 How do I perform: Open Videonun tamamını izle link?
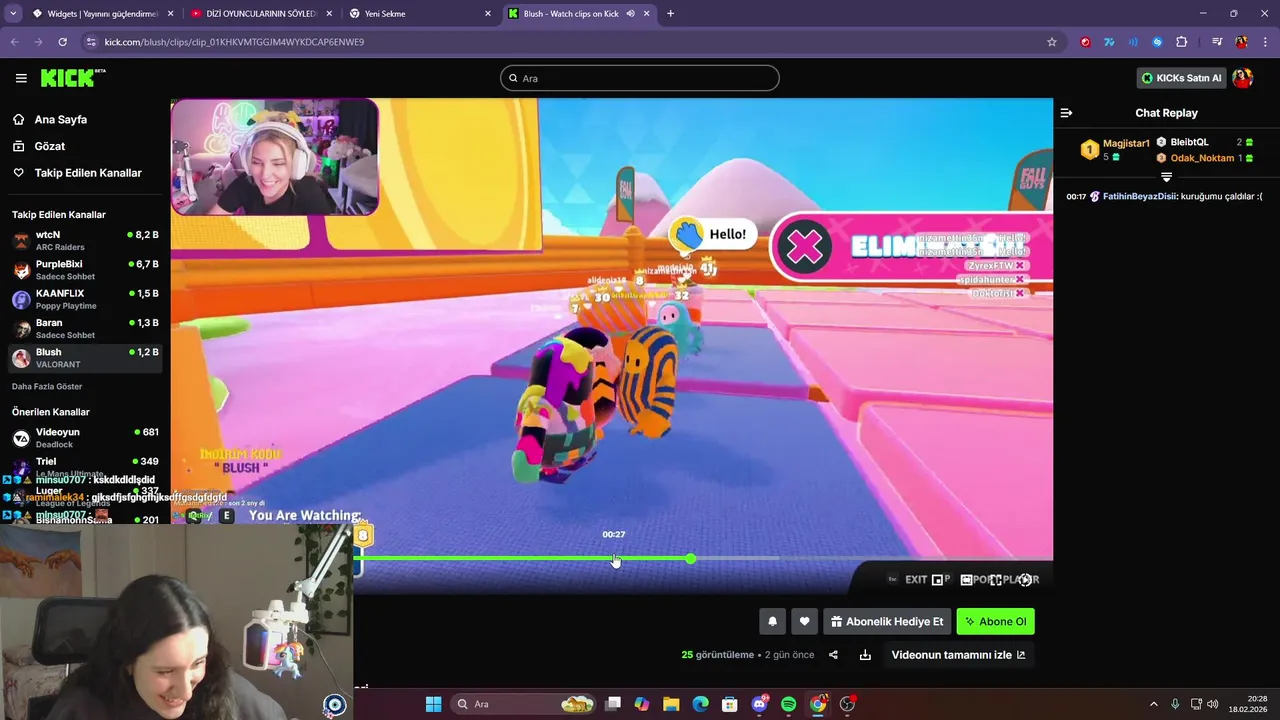tap(958, 655)
